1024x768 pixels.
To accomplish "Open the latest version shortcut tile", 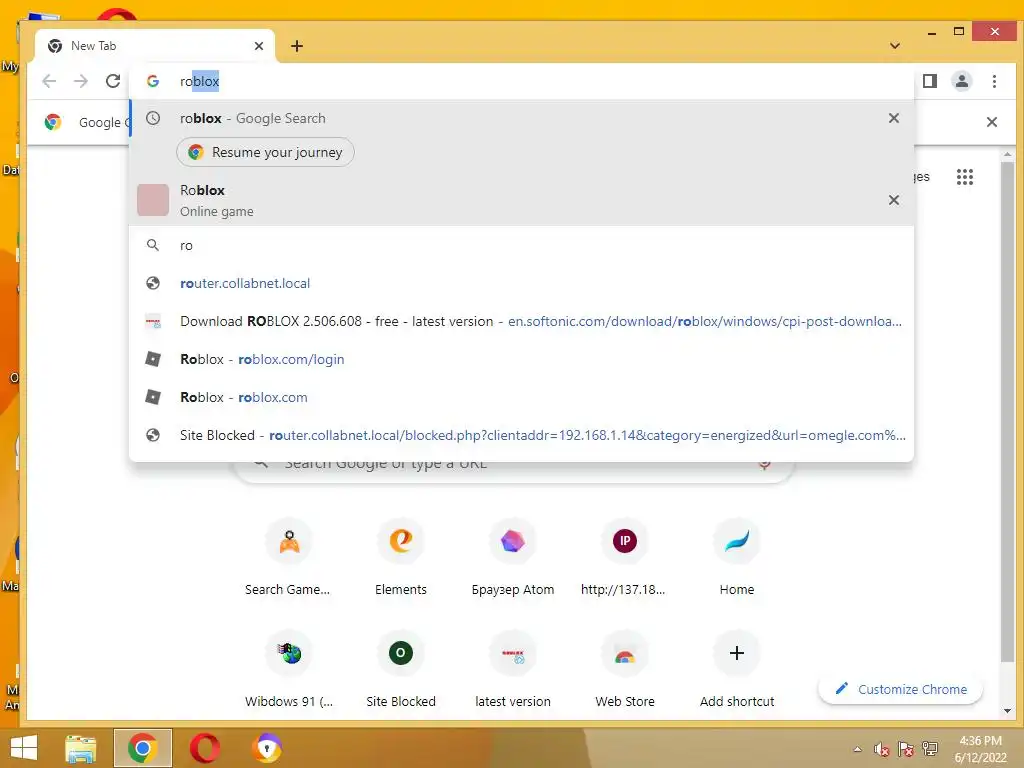I will 513,669.
